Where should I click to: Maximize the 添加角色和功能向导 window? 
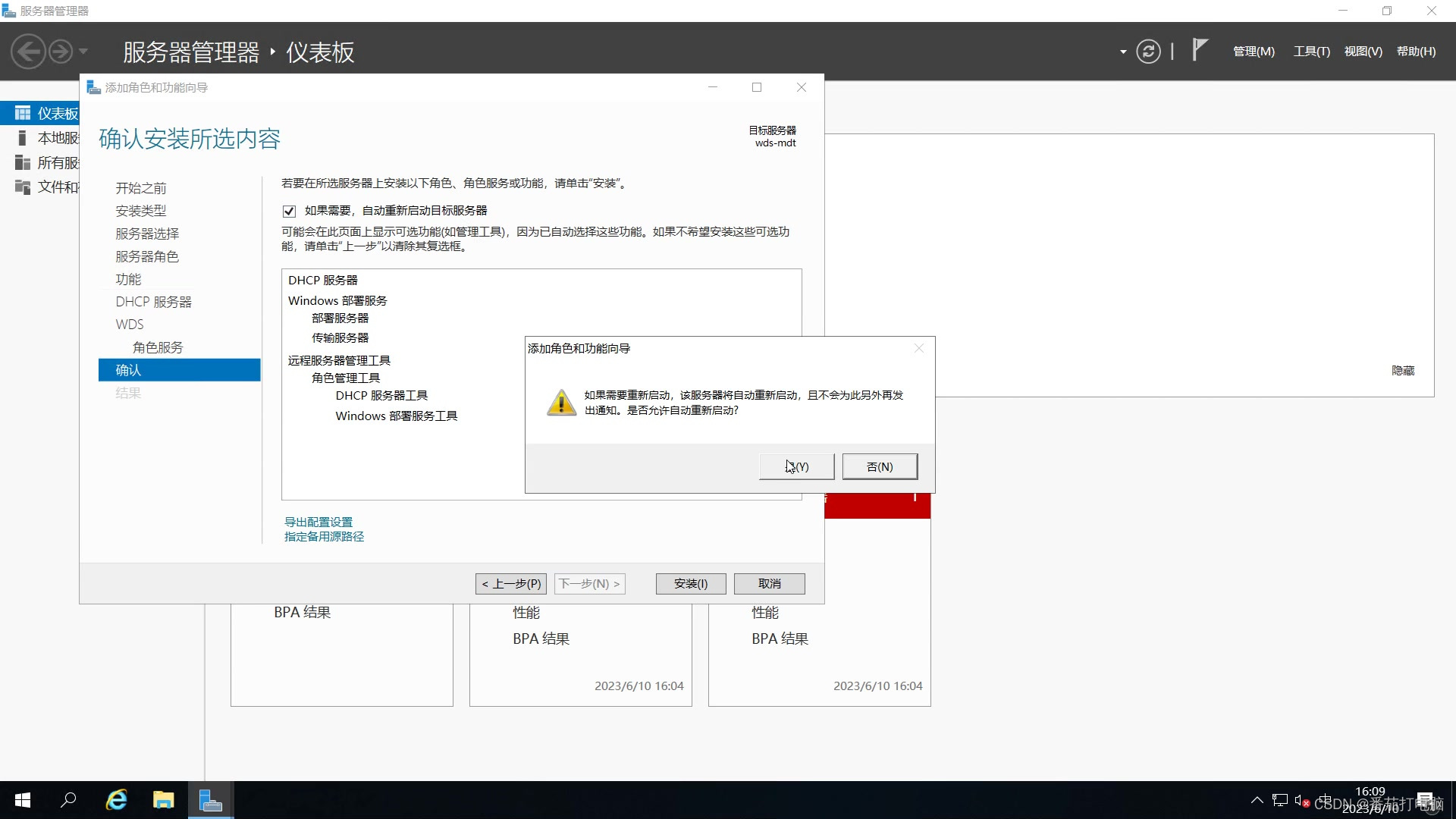[757, 87]
